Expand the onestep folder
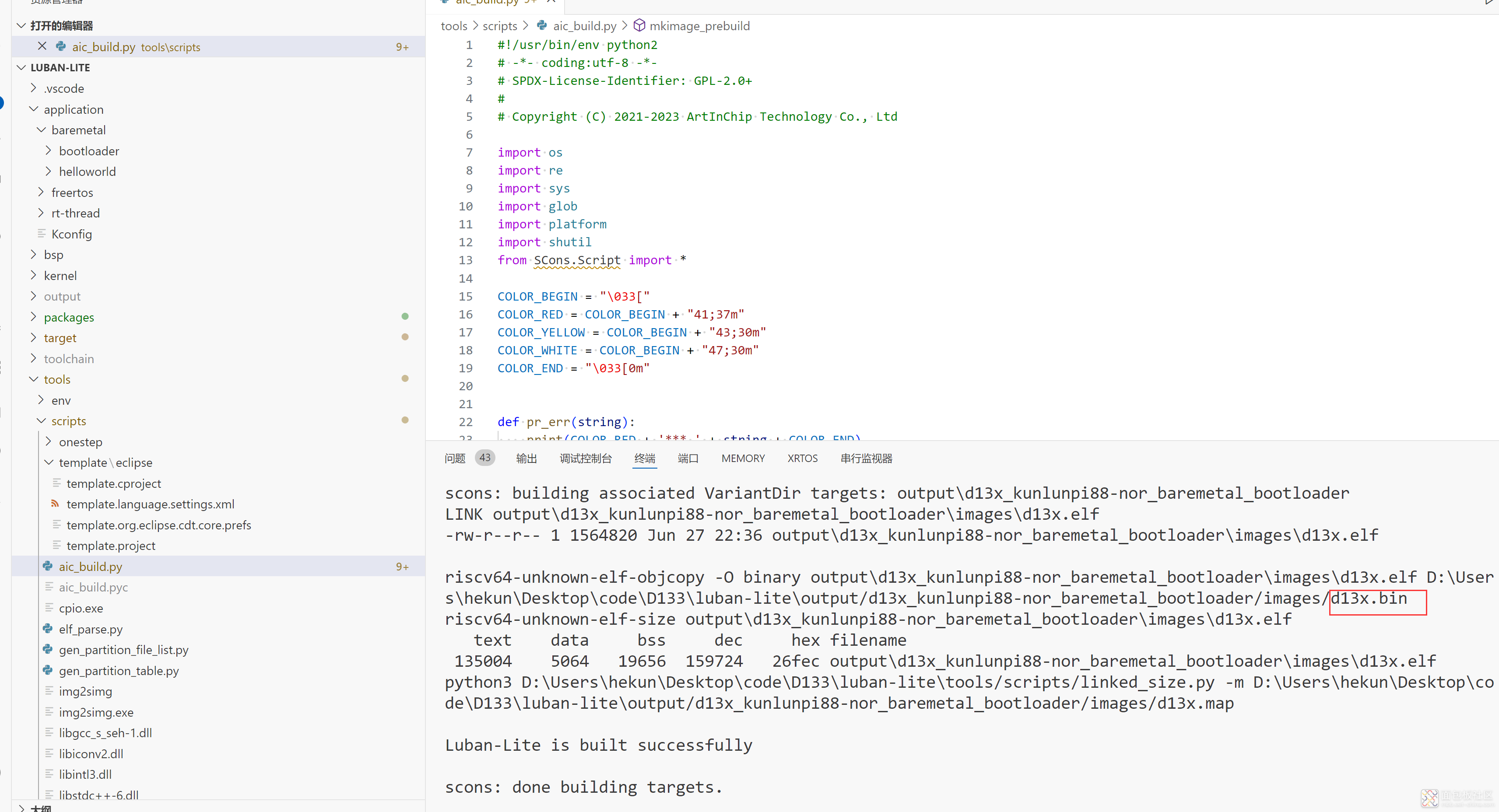The height and width of the screenshot is (812, 1499). (48, 441)
